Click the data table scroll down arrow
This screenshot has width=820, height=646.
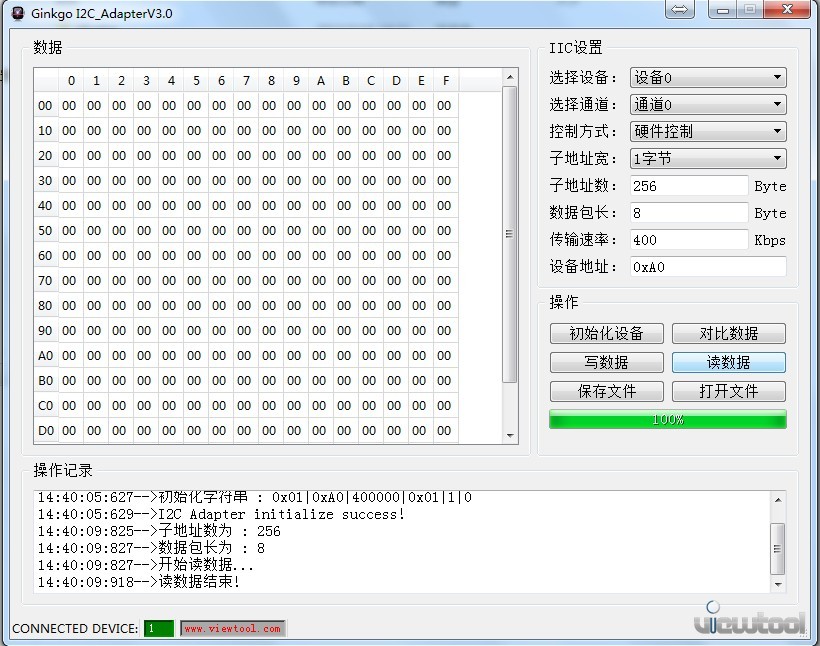[510, 436]
